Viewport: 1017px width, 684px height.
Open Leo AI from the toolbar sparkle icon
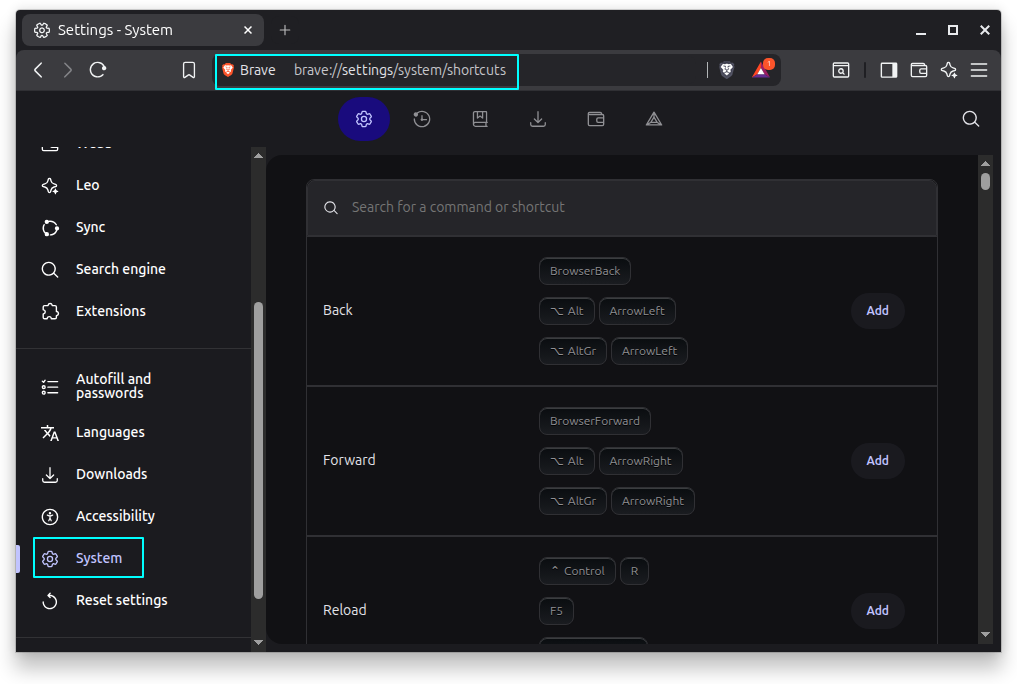pos(949,70)
